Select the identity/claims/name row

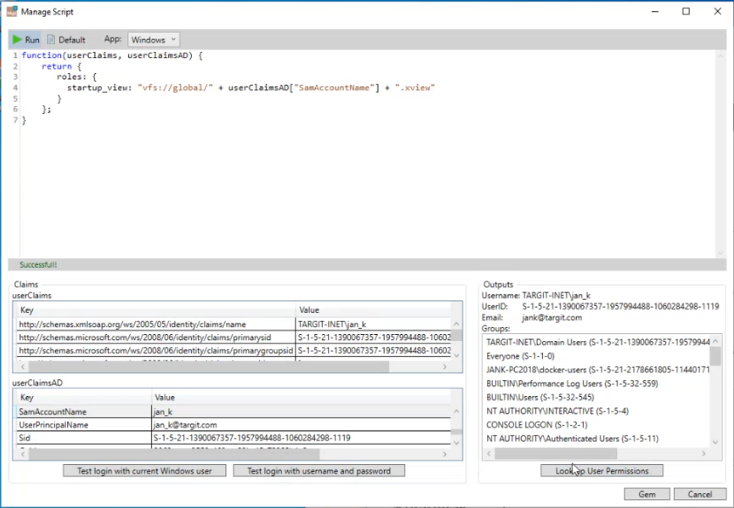click(x=234, y=324)
